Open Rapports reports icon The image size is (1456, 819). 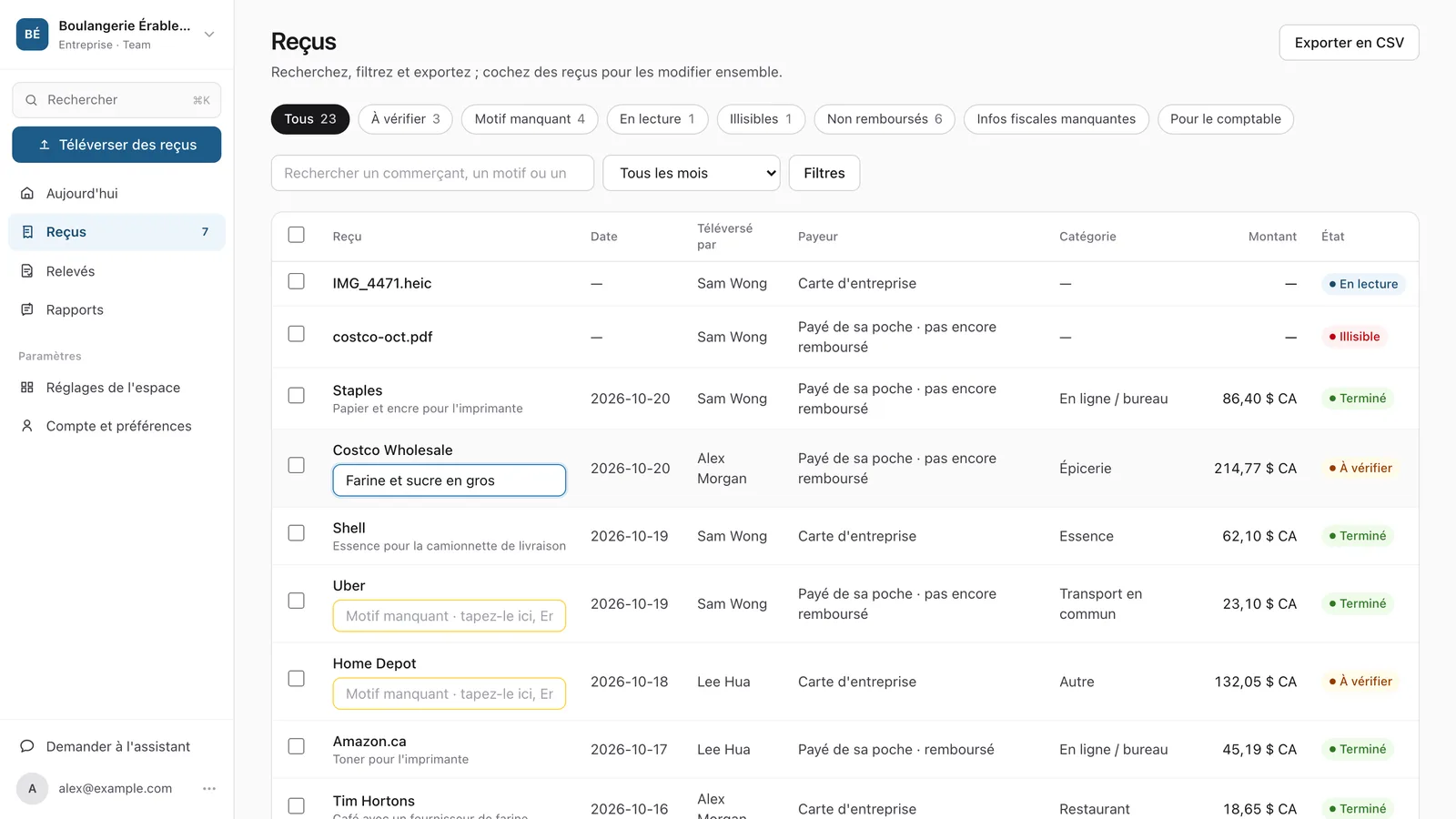click(27, 309)
